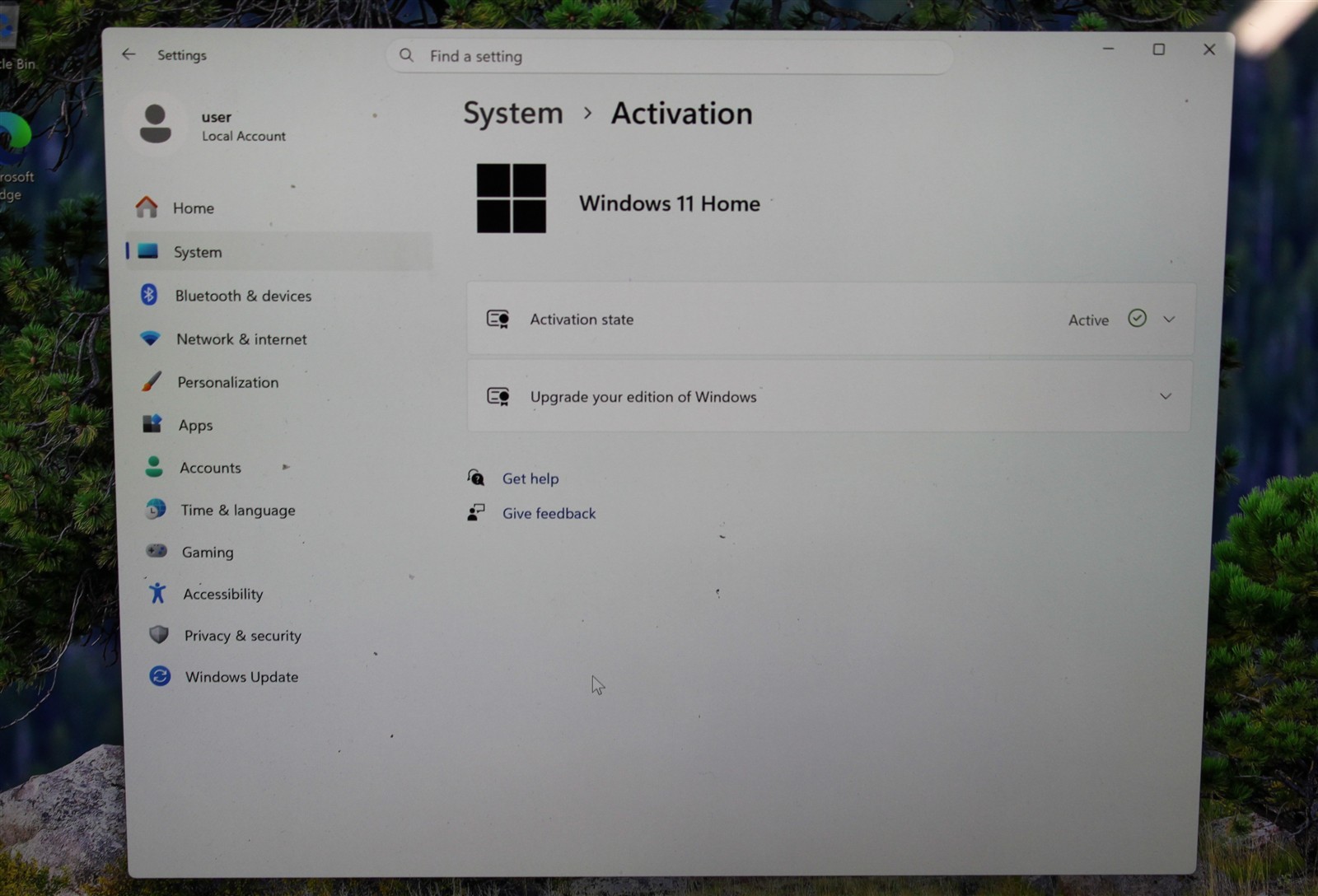Click the Network wifi icon

click(150, 338)
